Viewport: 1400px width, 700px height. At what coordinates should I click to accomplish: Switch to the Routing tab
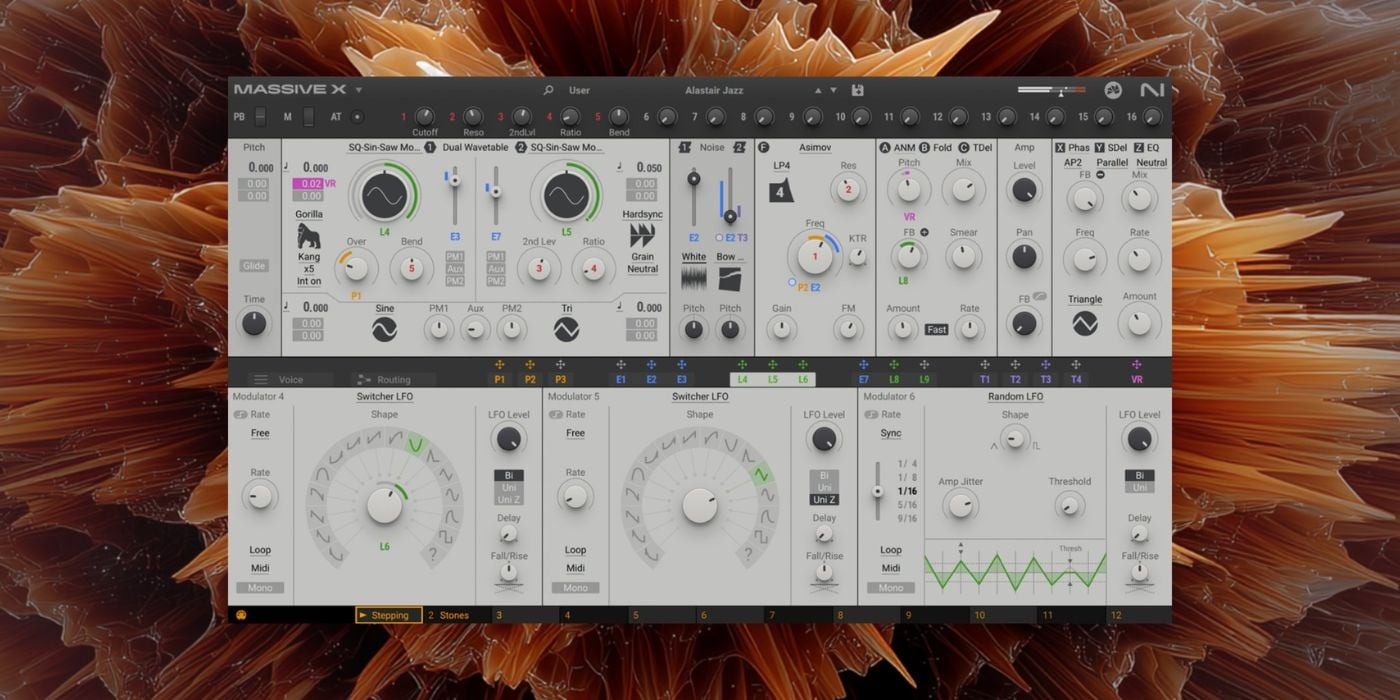(393, 379)
